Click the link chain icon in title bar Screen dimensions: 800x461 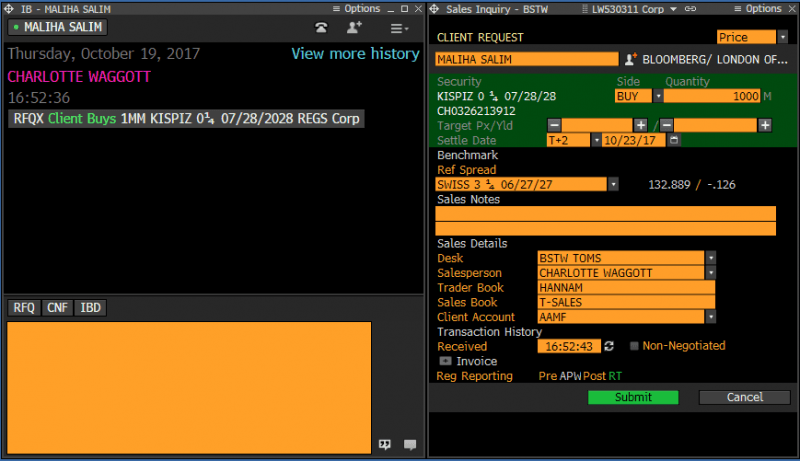click(x=690, y=9)
